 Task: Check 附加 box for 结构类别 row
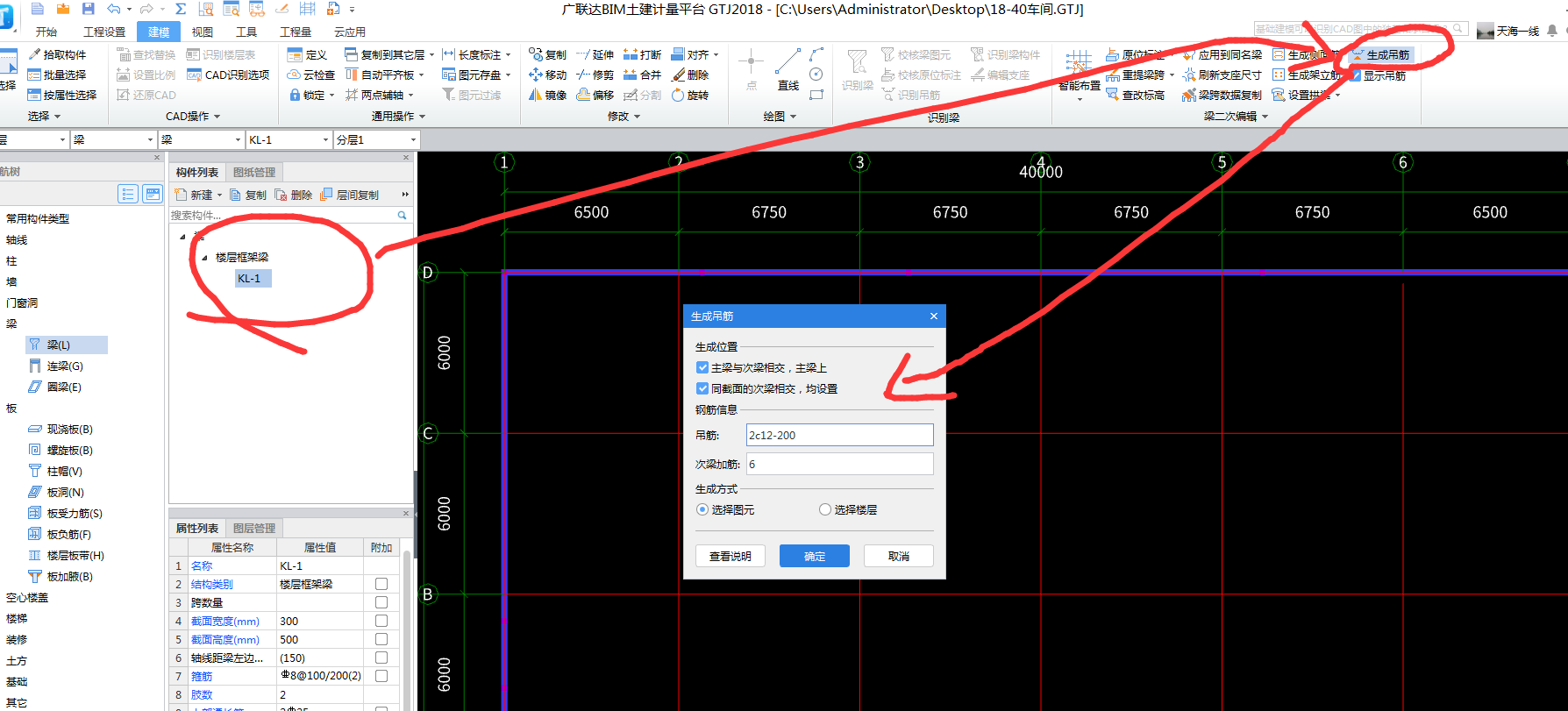(x=381, y=584)
